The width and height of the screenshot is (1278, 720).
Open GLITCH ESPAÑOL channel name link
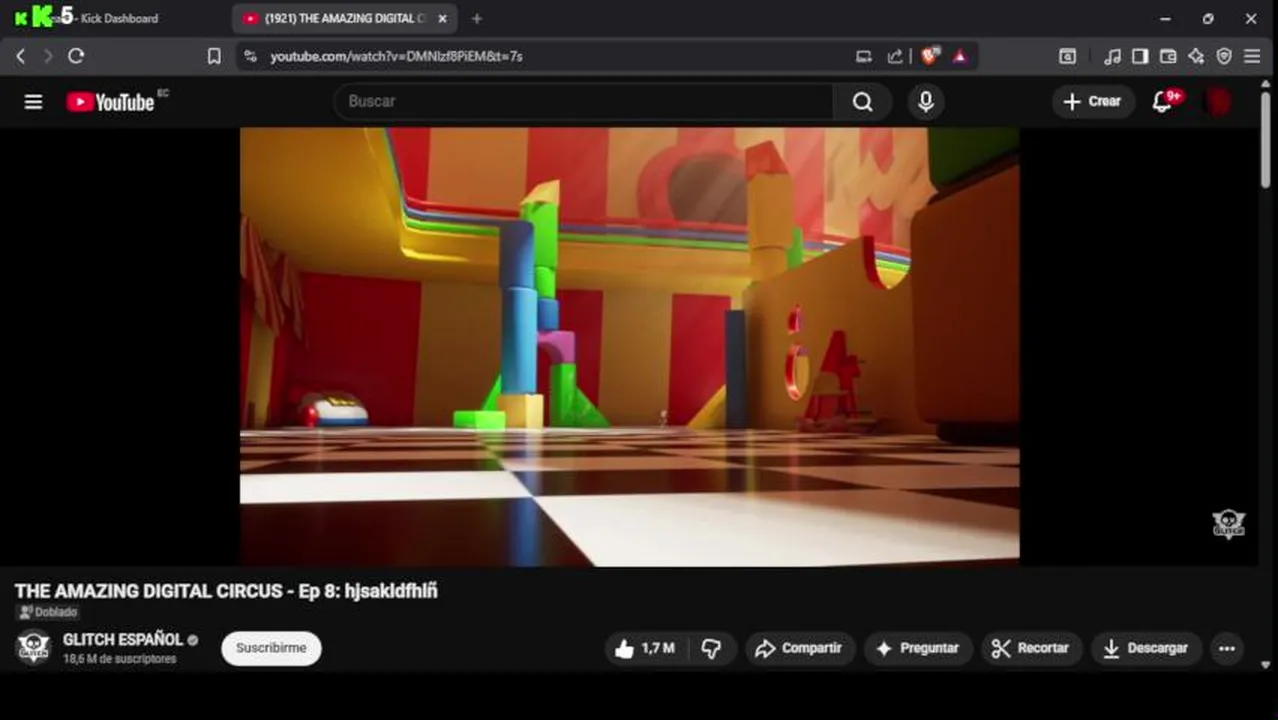click(123, 639)
